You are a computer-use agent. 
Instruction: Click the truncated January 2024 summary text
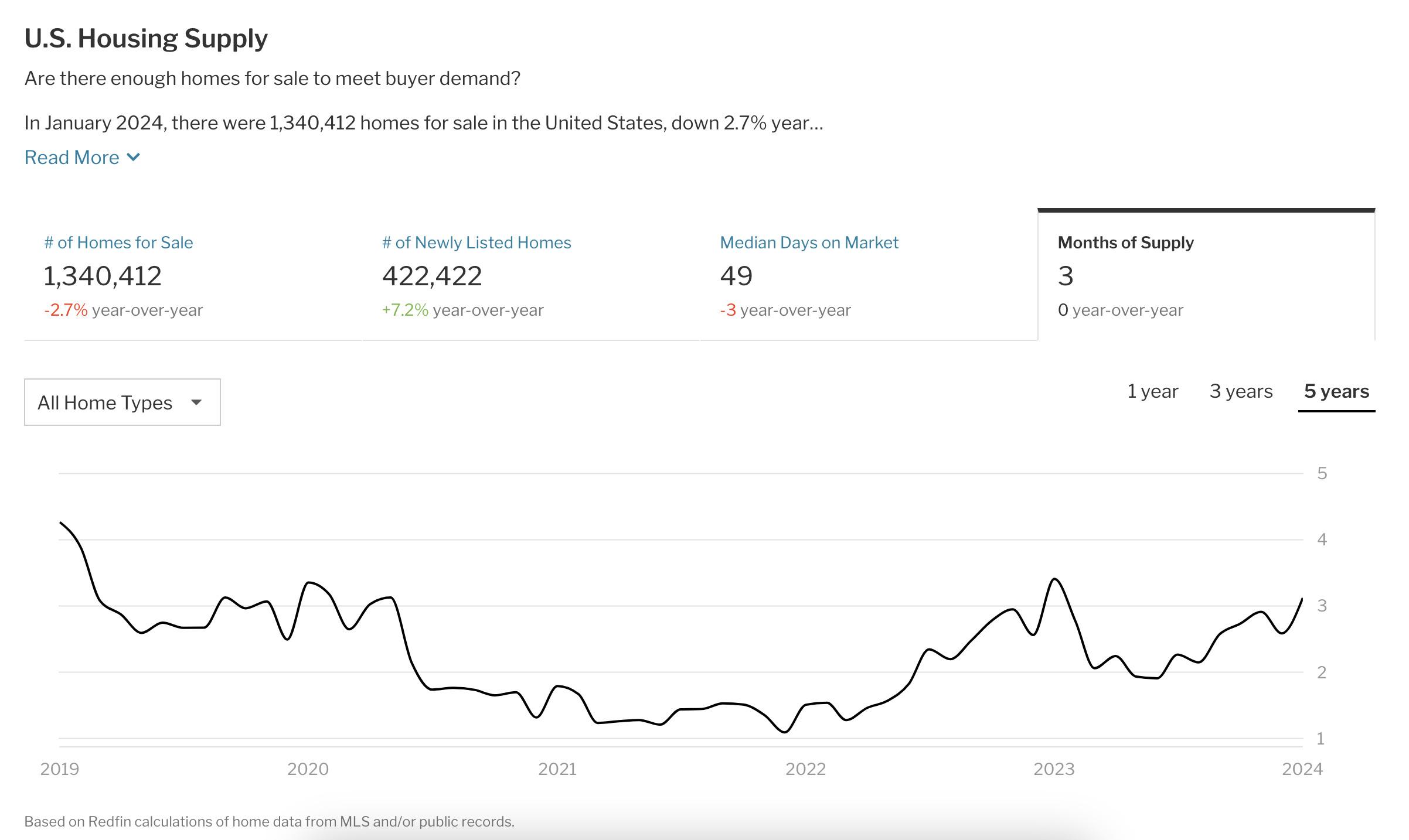pos(423,123)
